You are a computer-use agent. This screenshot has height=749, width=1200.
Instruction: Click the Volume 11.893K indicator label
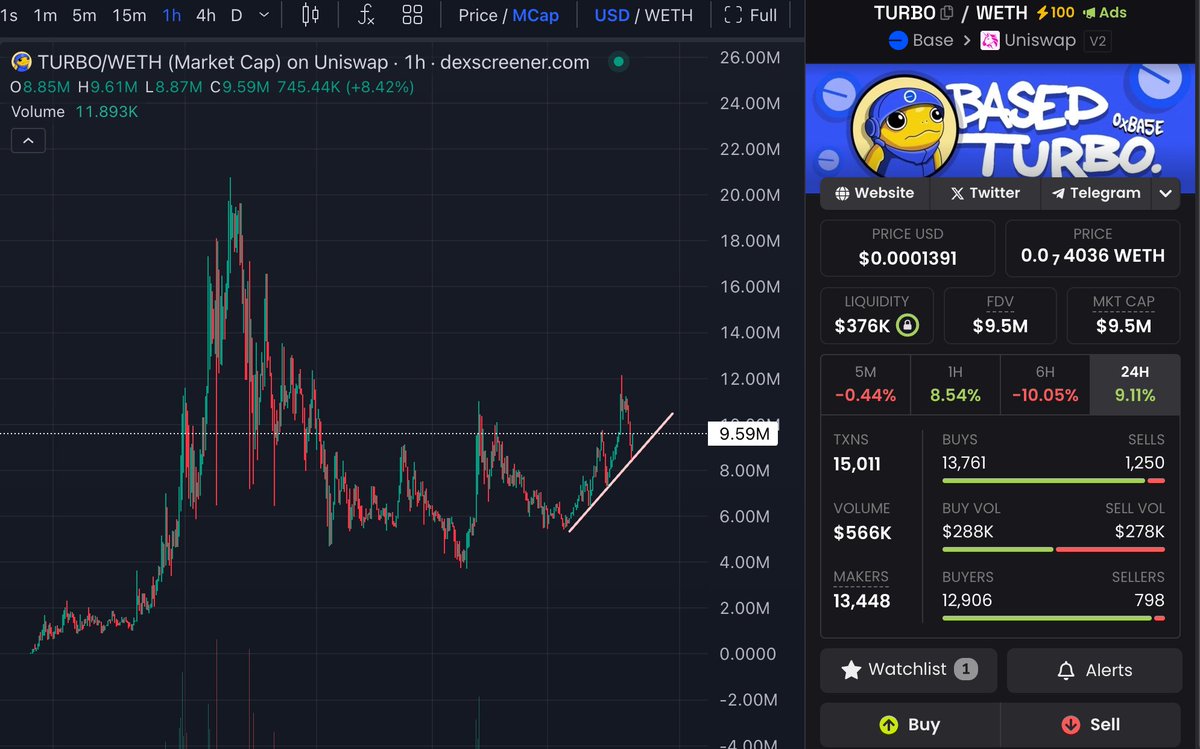[75, 112]
